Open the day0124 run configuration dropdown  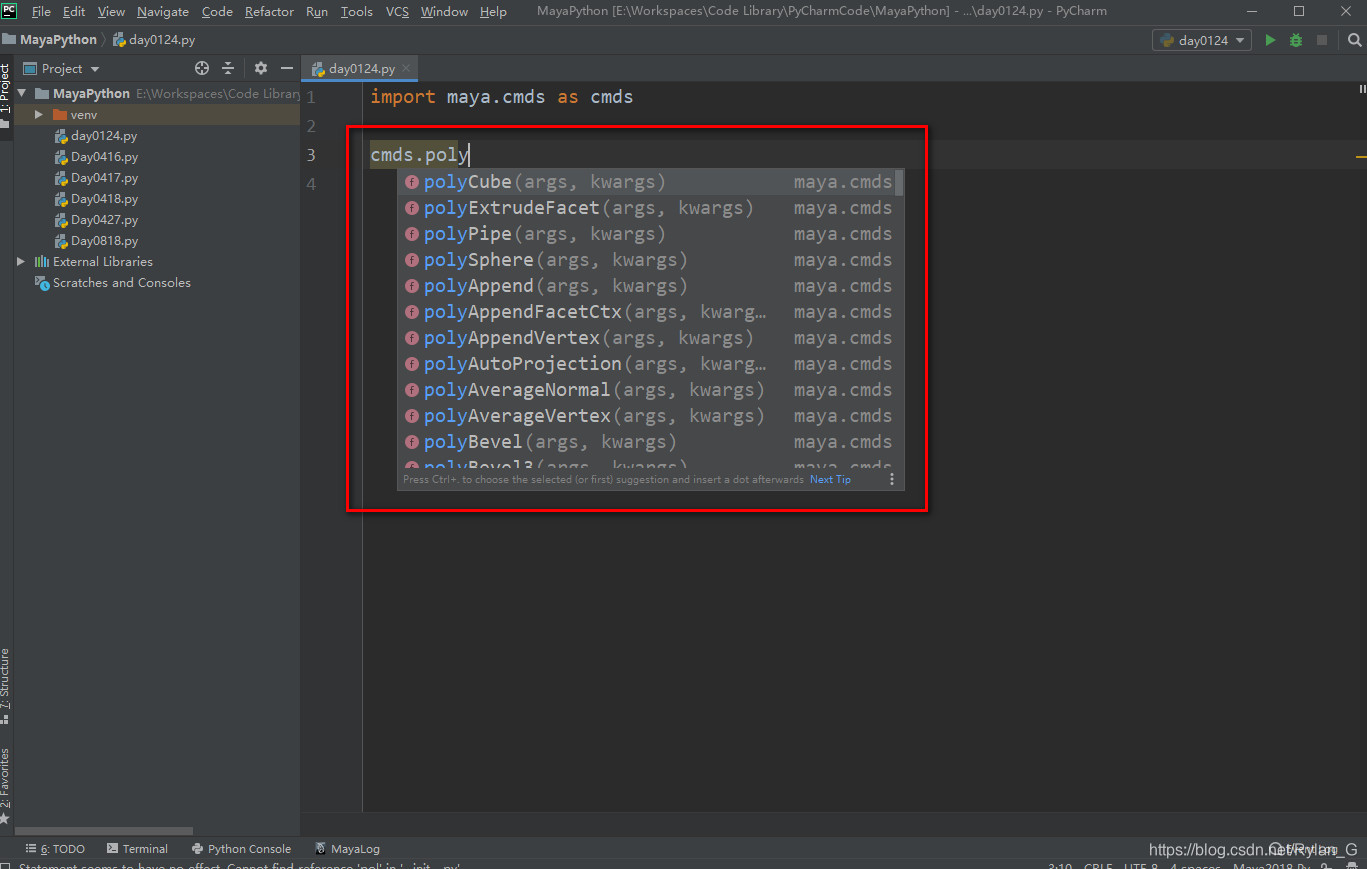pos(1202,40)
